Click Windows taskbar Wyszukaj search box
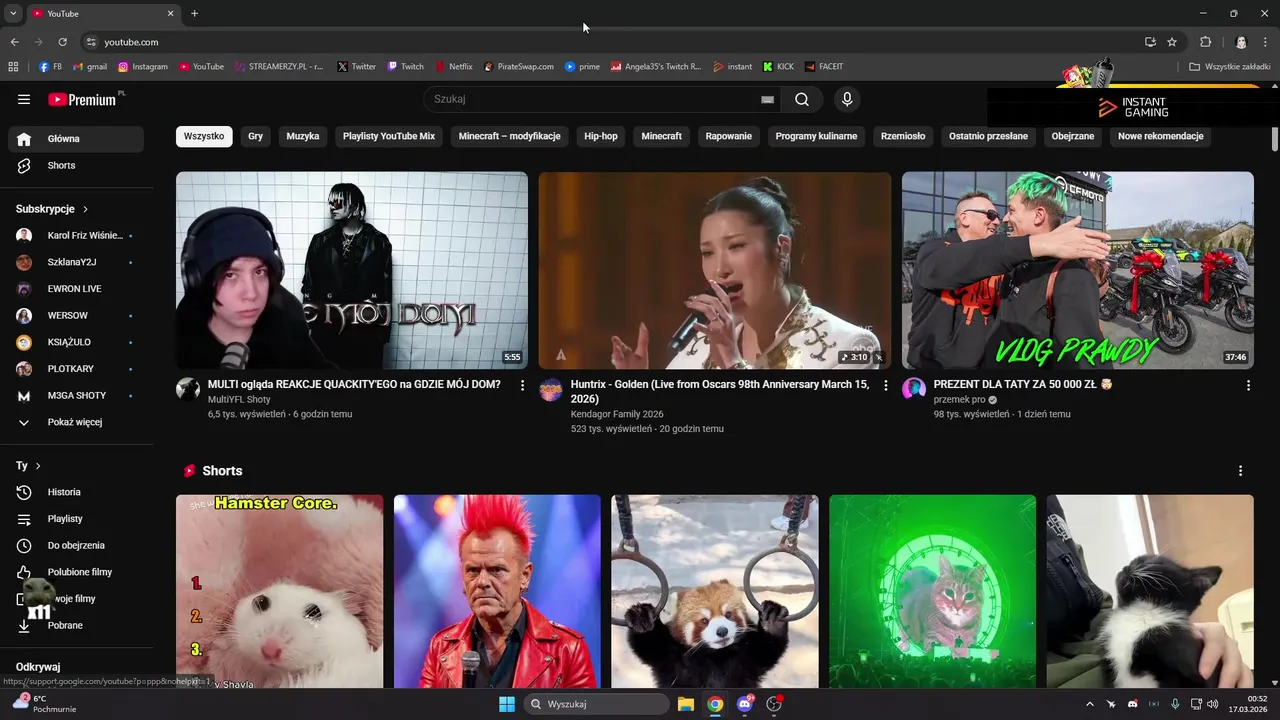This screenshot has height=720, width=1280. (596, 704)
